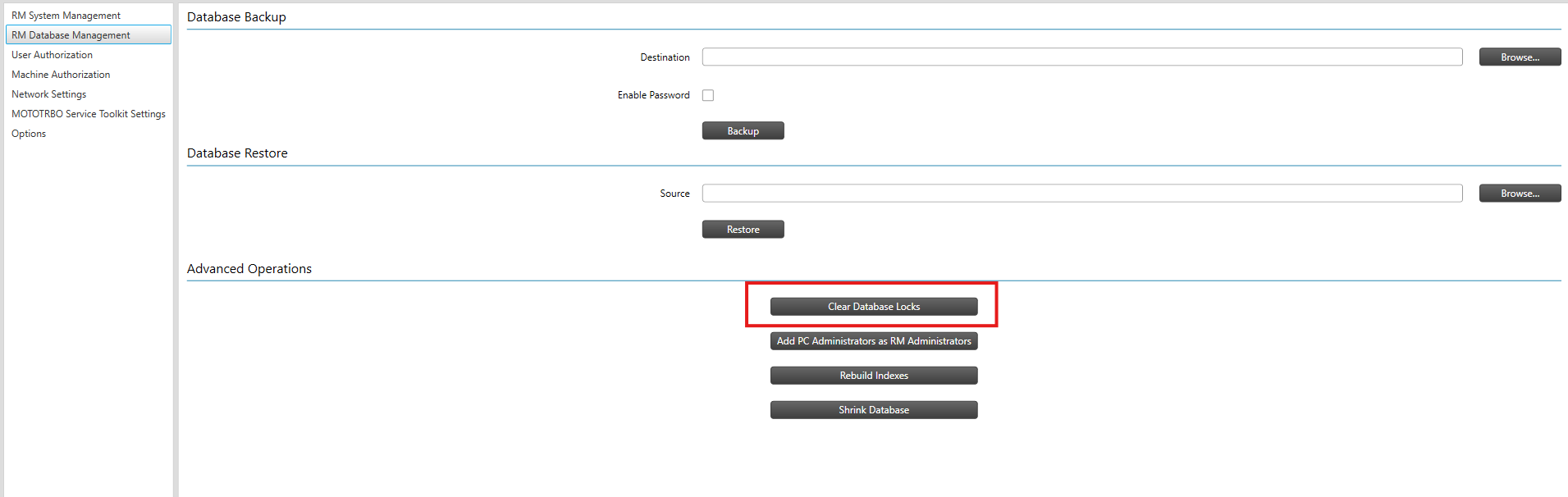Run Rebuild Indexes operation
The image size is (1568, 497).
pos(874,375)
